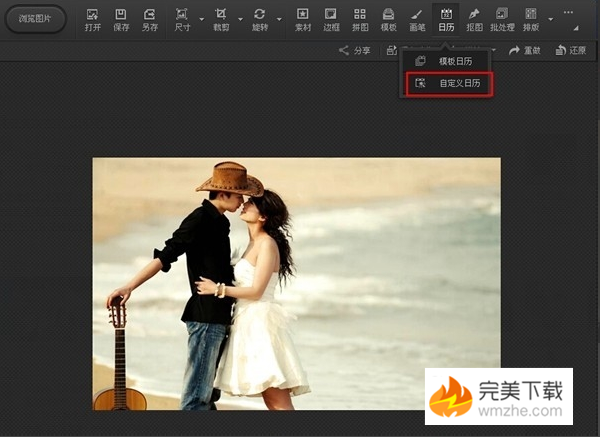The width and height of the screenshot is (600, 437).
Task: Click the 分享 (Share) button
Action: click(x=354, y=50)
